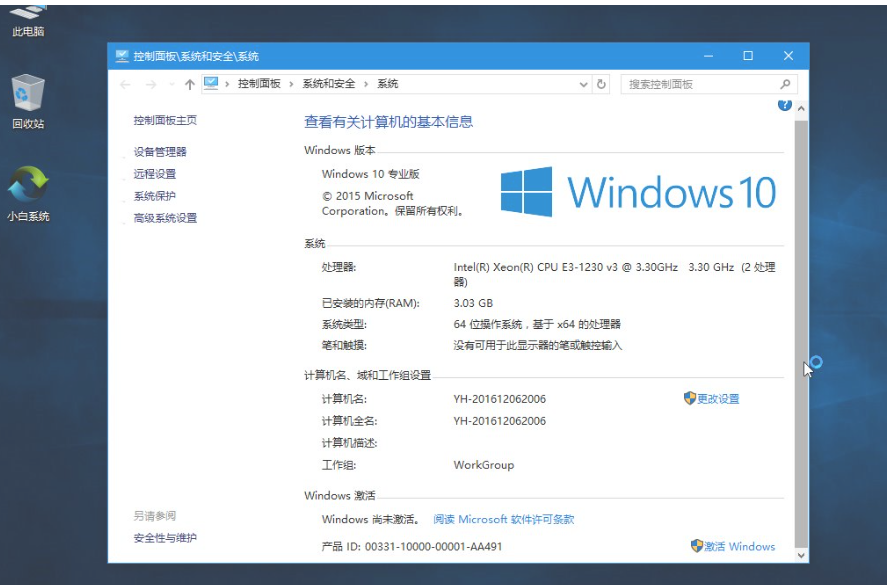Click the 查看有关计算机的基本信息 heading
This screenshot has height=585, width=887.
pyautogui.click(x=389, y=122)
